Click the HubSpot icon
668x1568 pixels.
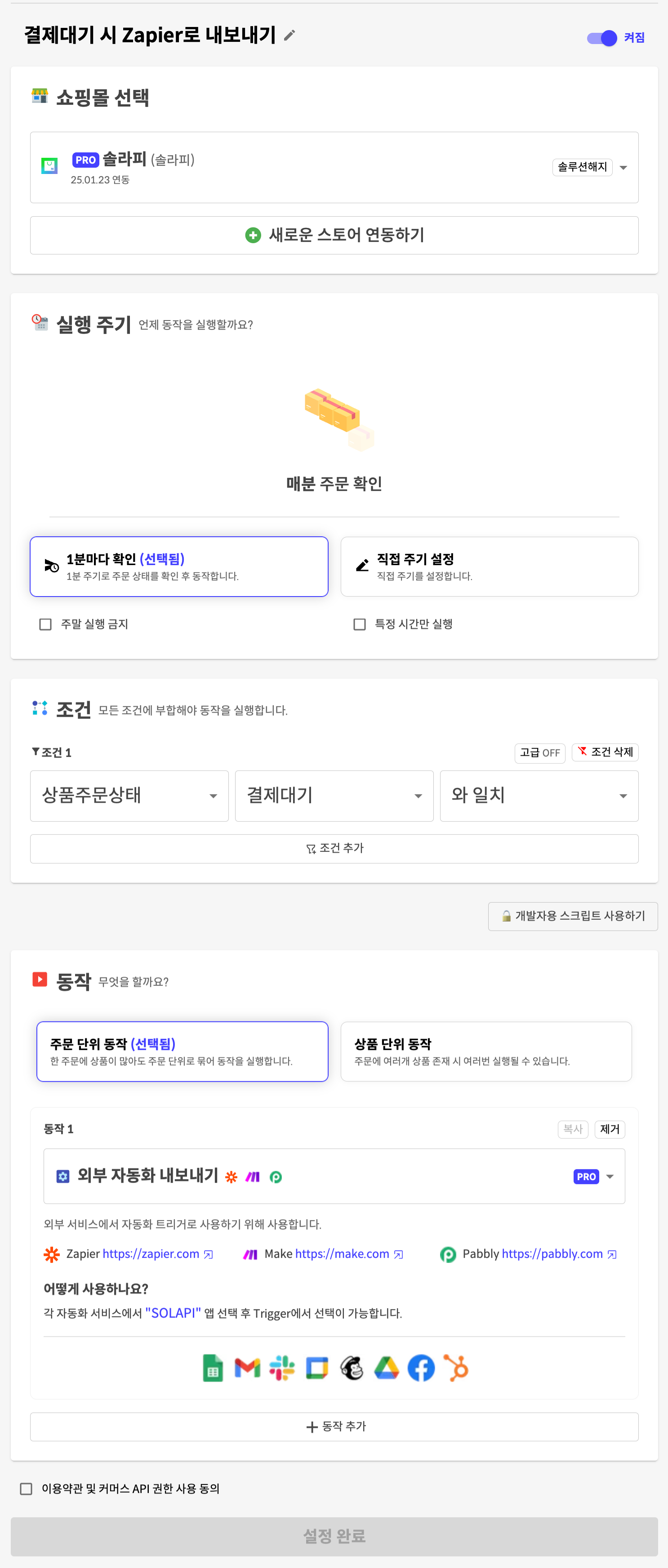point(456,1368)
